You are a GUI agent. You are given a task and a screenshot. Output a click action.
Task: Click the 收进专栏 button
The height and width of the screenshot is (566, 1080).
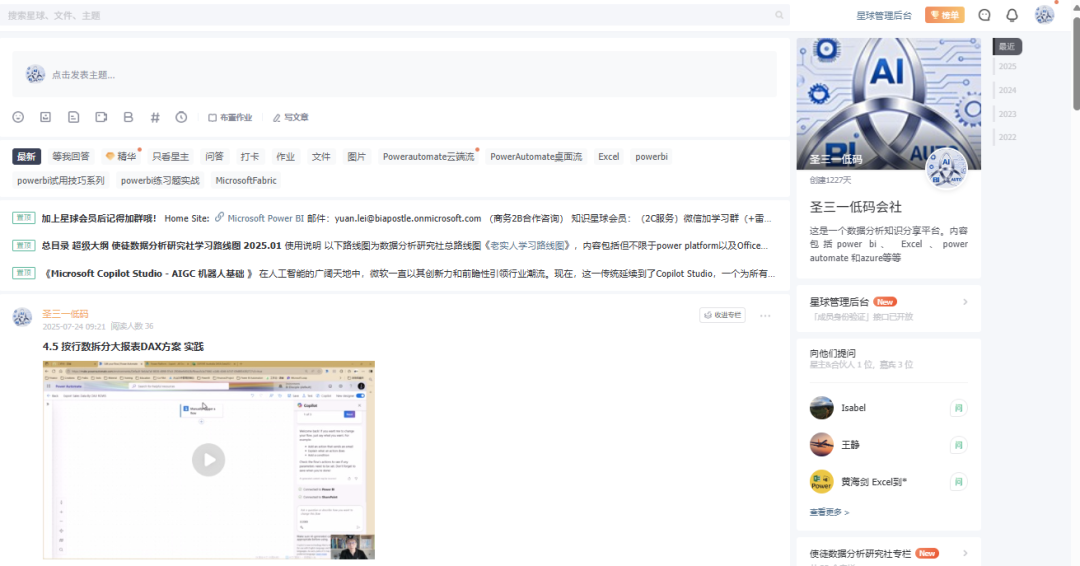(x=723, y=315)
